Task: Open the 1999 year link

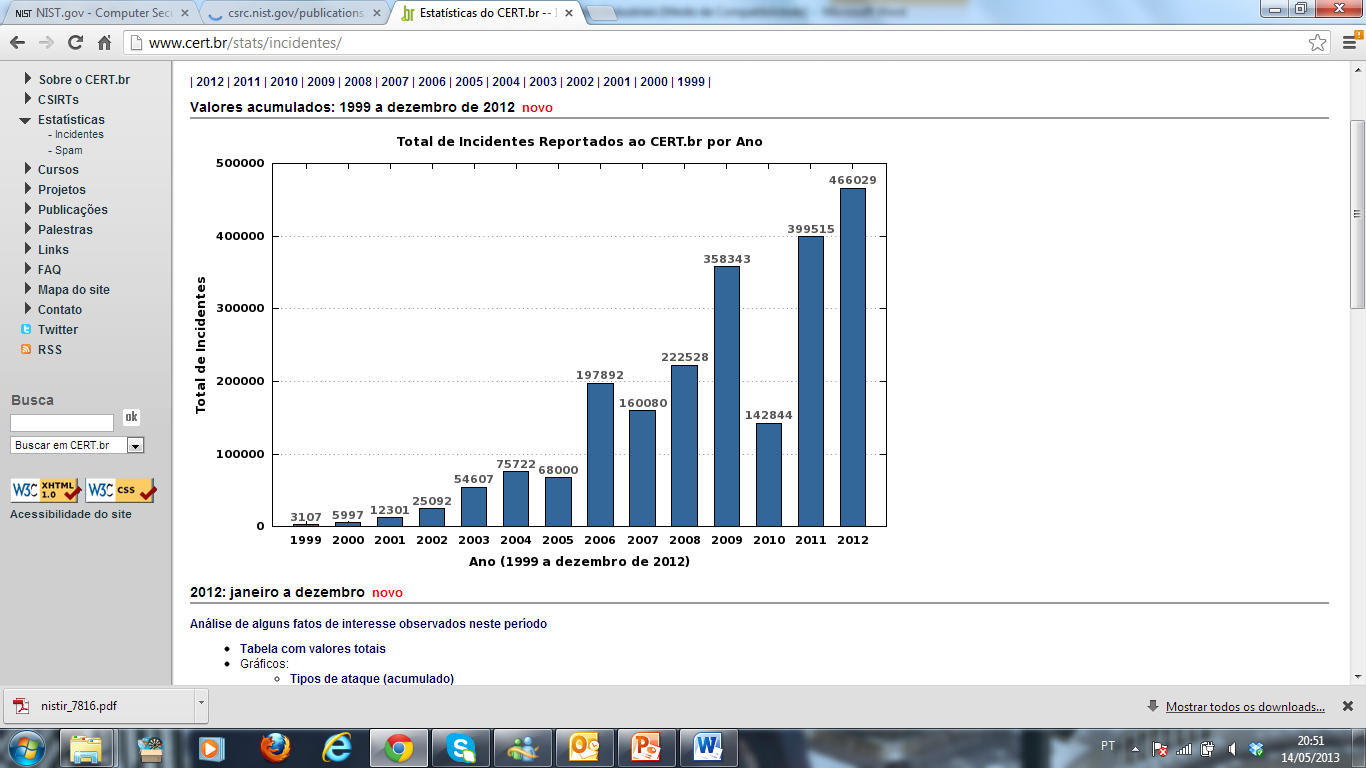Action: (x=691, y=82)
